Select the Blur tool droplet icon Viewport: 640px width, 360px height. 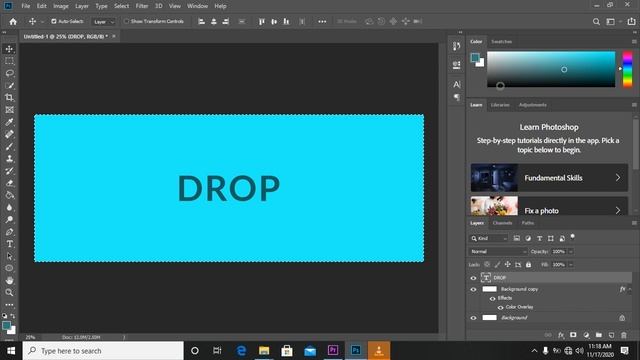[x=9, y=207]
